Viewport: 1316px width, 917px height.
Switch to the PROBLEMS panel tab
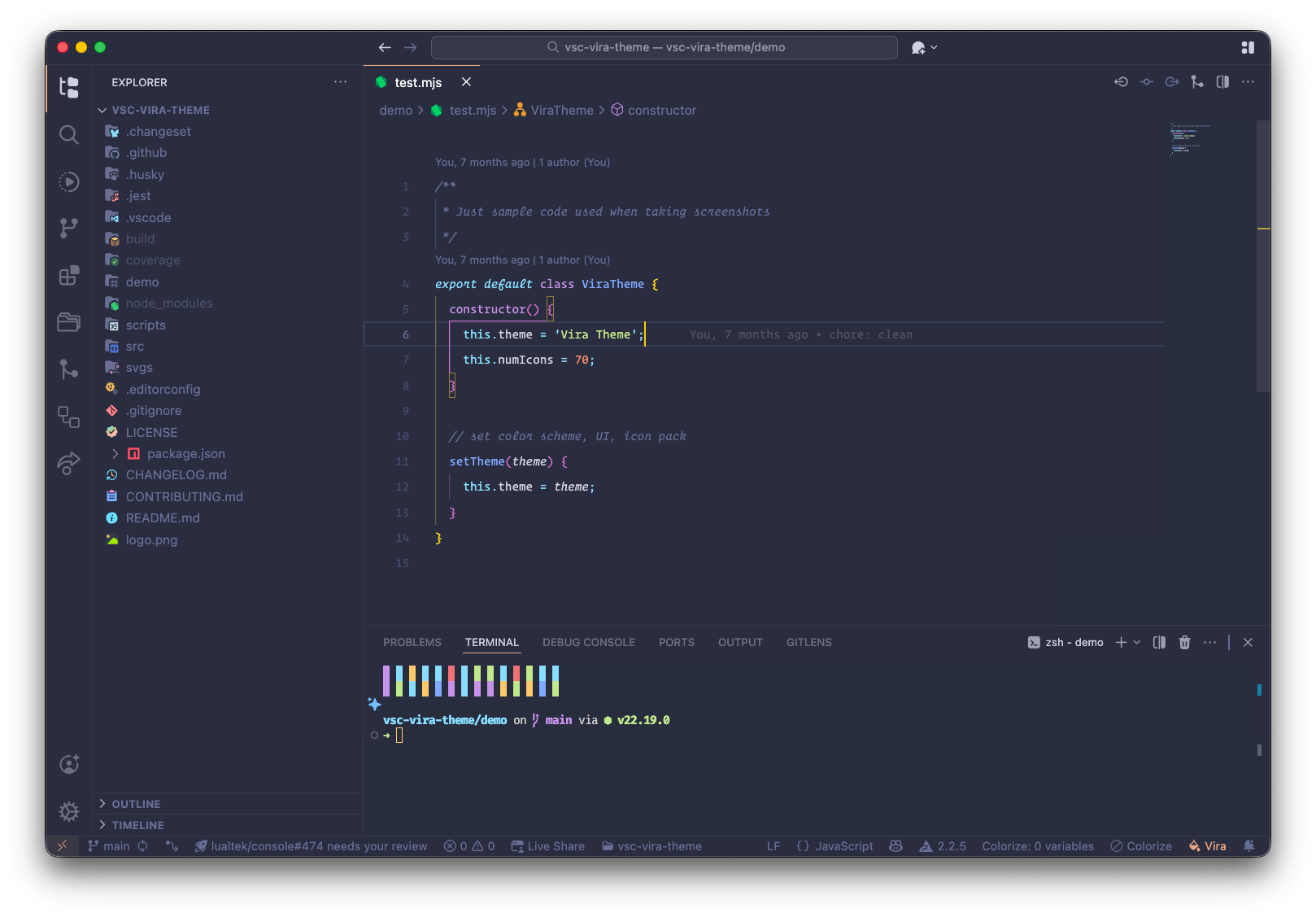[x=412, y=643]
